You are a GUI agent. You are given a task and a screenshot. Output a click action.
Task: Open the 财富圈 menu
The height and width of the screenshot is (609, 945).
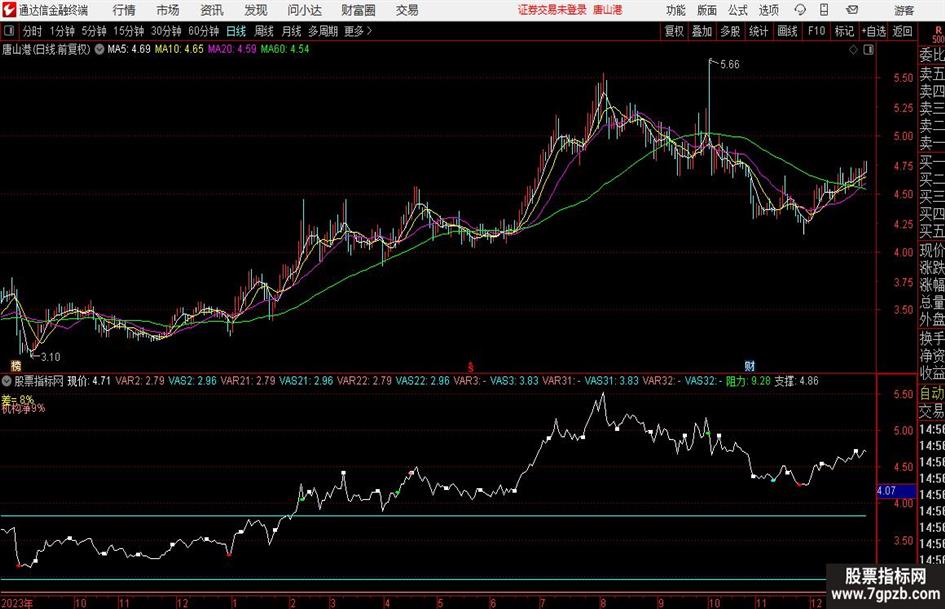coord(358,10)
